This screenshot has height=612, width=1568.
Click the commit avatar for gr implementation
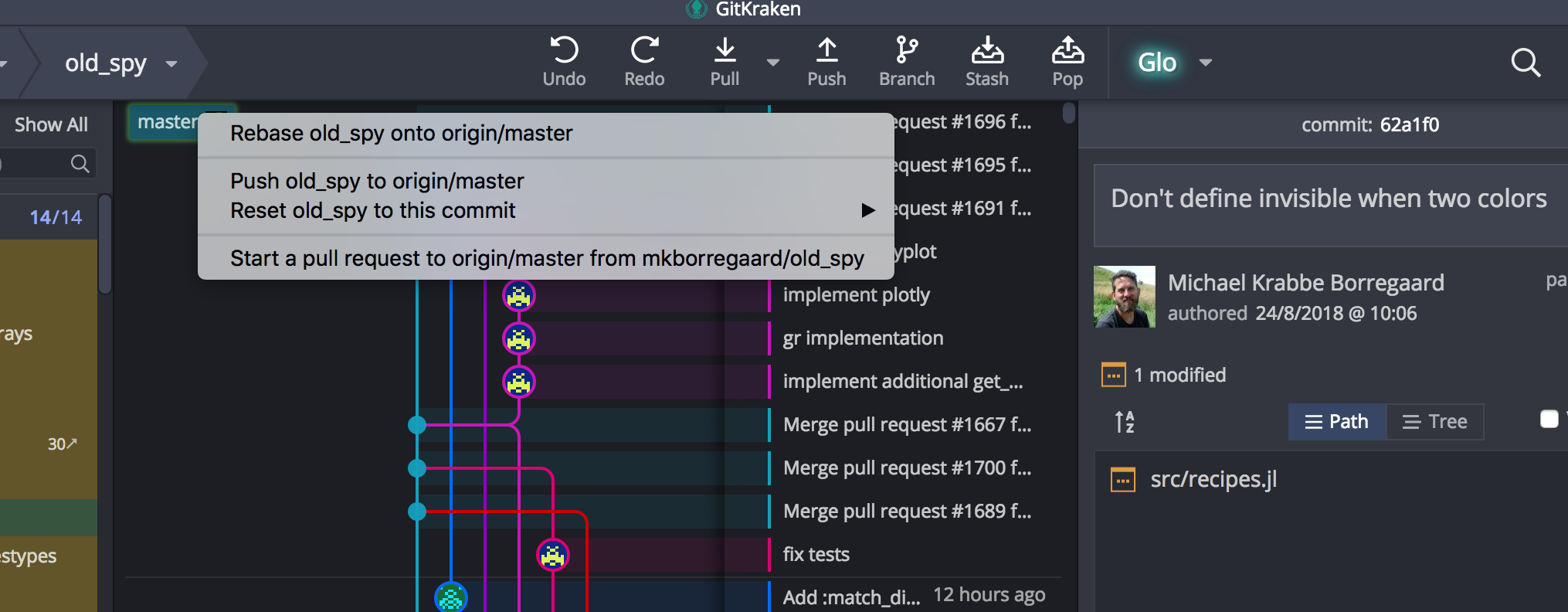pos(519,338)
